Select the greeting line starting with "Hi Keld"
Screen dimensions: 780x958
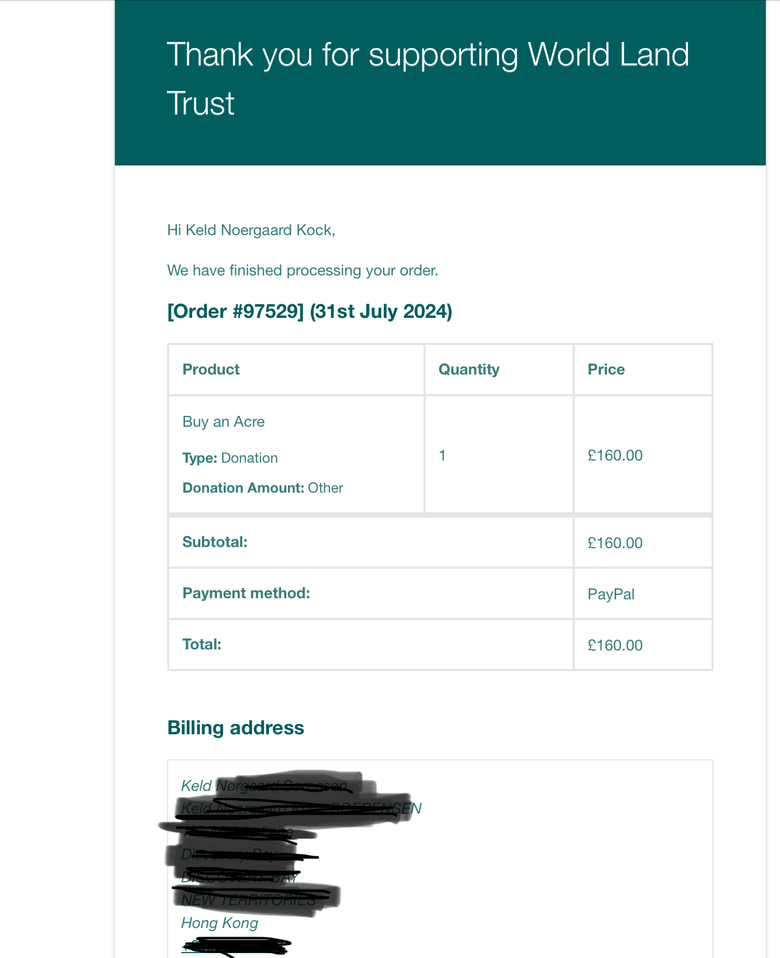pyautogui.click(x=251, y=230)
